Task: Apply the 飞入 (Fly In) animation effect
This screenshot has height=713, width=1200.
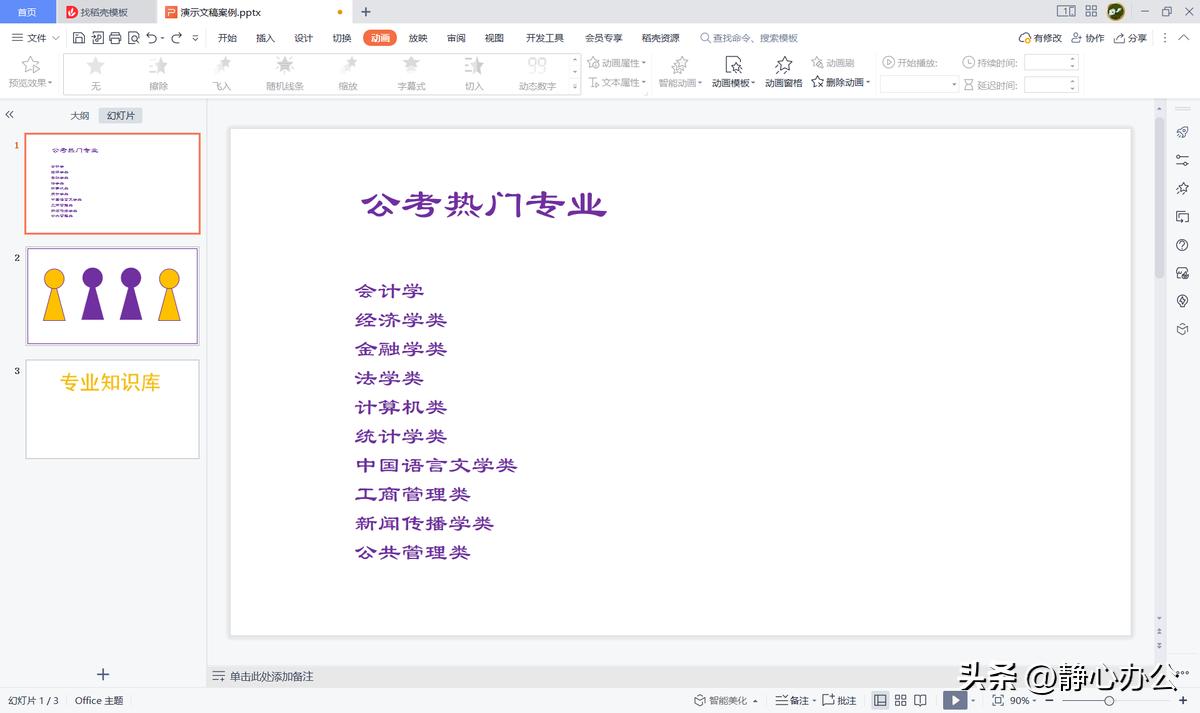Action: tap(222, 73)
